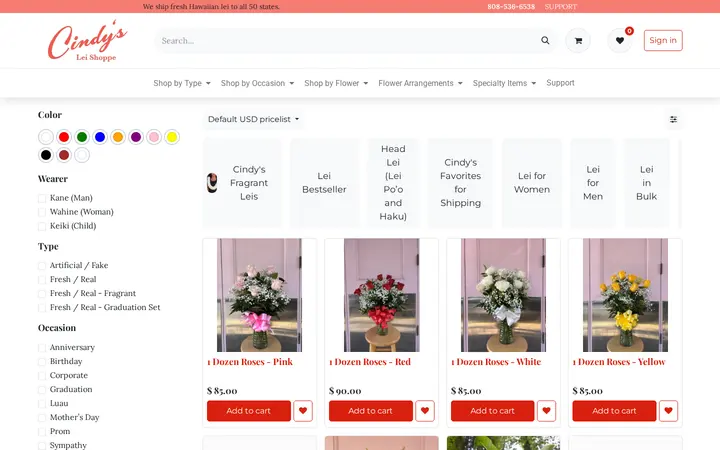This screenshot has width=720, height=450.
Task: Filter by the brown color swatch
Action: (x=64, y=155)
